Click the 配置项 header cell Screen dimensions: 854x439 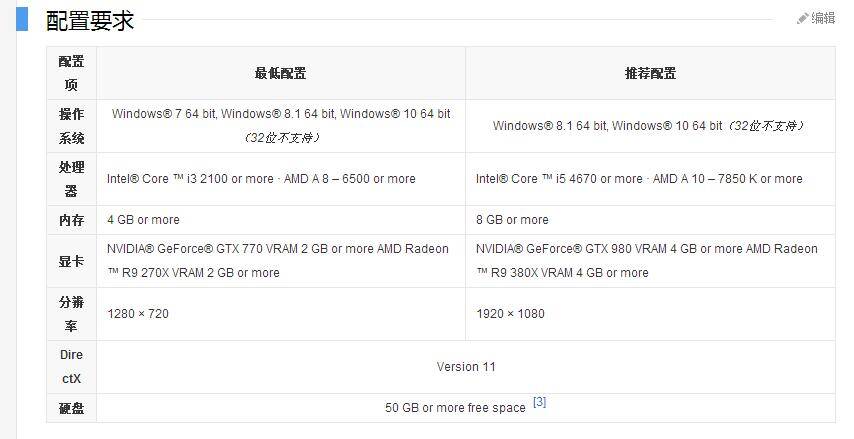[x=71, y=73]
